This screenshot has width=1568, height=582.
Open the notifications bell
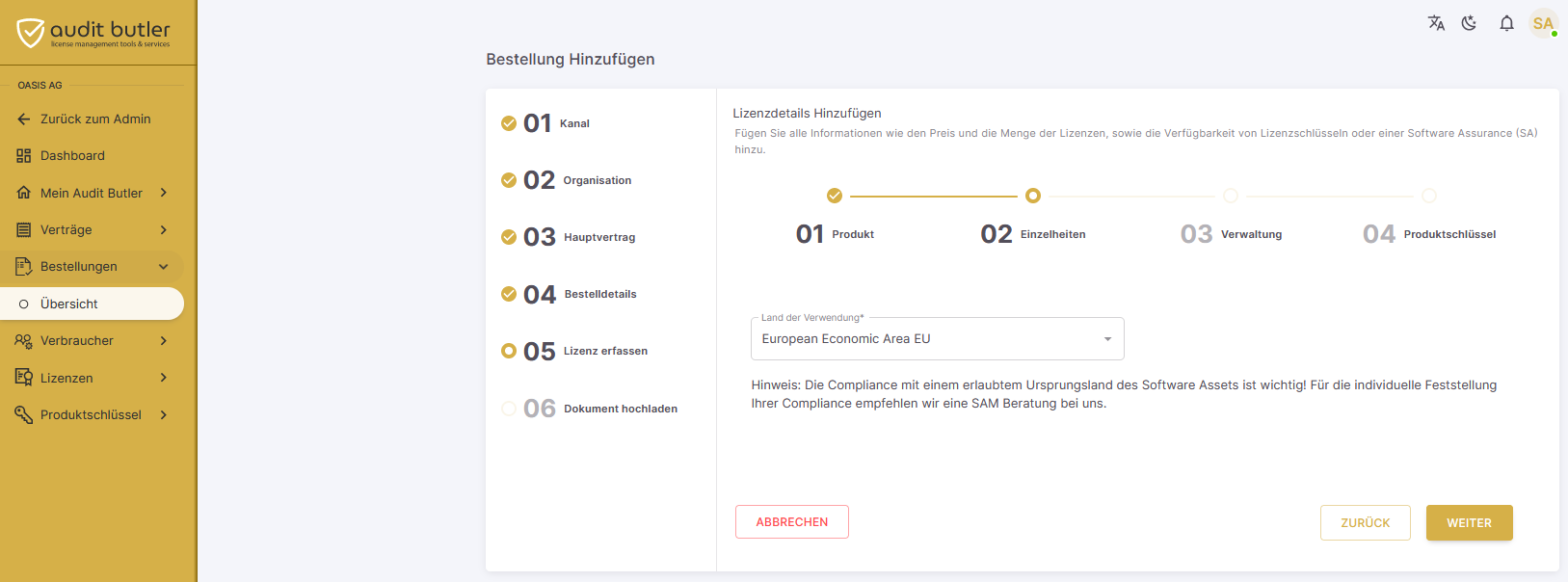click(1506, 23)
